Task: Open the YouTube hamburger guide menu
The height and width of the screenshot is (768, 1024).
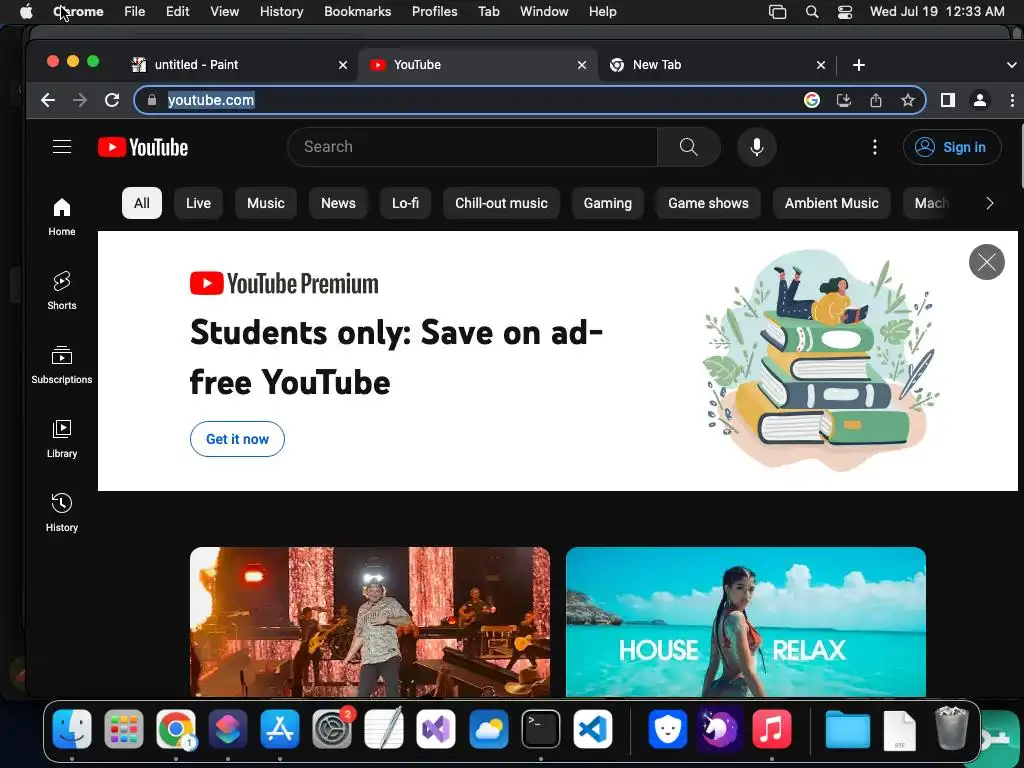Action: pyautogui.click(x=62, y=147)
